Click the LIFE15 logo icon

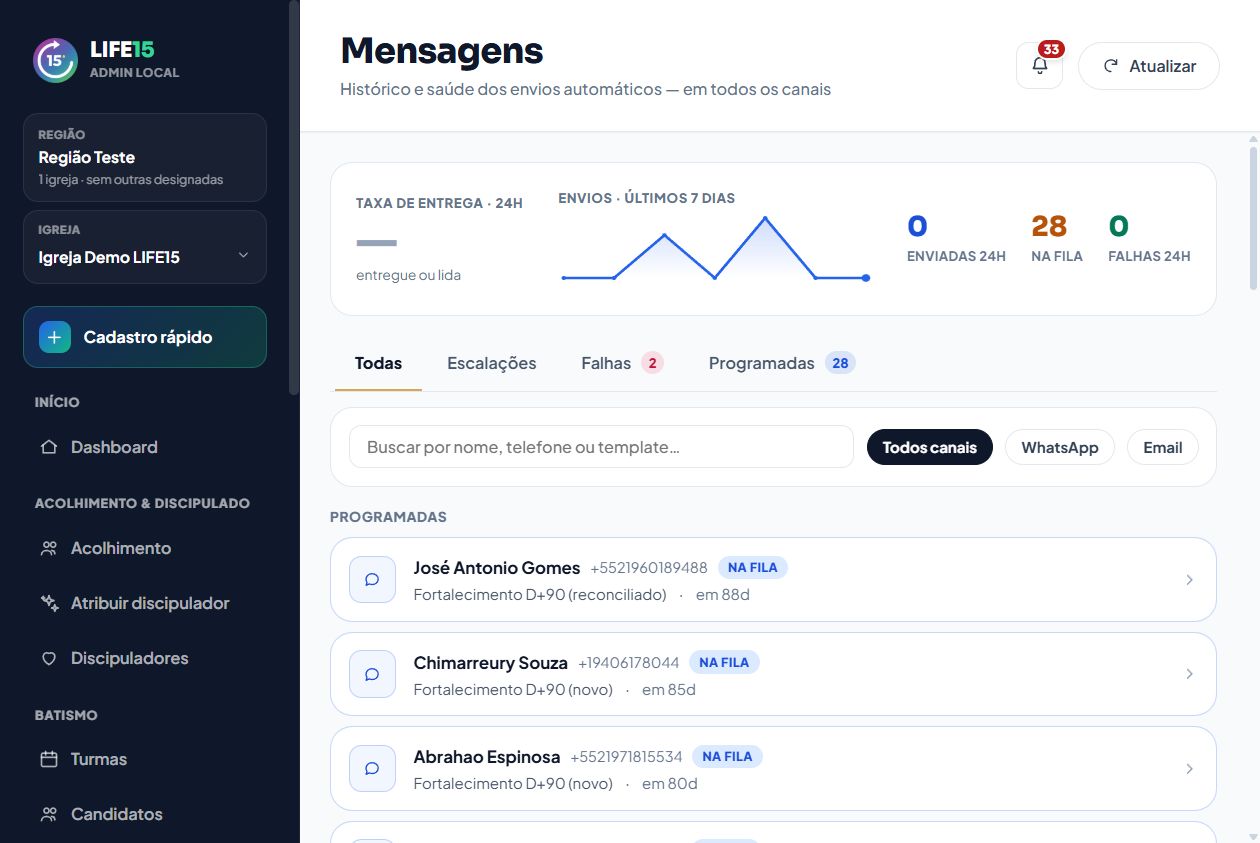pyautogui.click(x=55, y=60)
